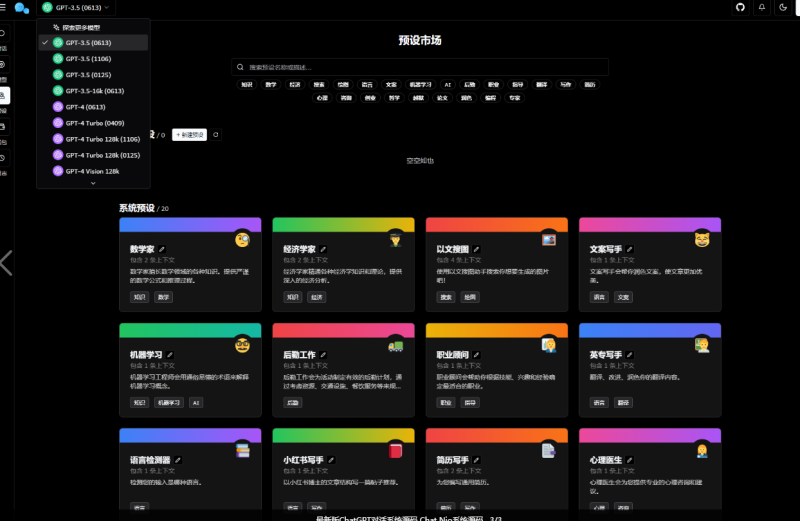
Task: Edit the 语言检测器 preset with the pencil icon
Action: point(178,460)
